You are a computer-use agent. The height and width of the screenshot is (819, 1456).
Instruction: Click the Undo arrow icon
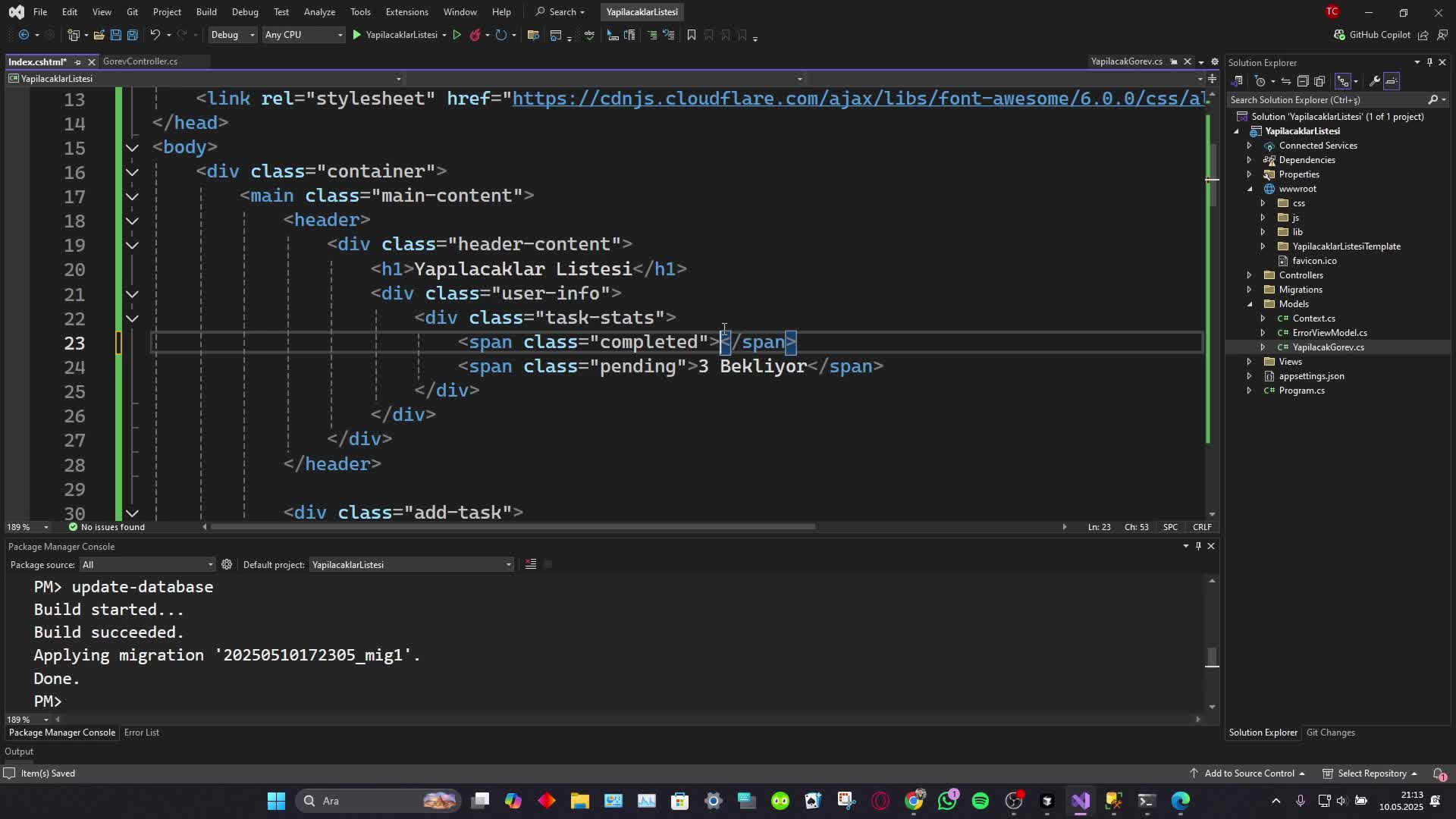point(155,35)
